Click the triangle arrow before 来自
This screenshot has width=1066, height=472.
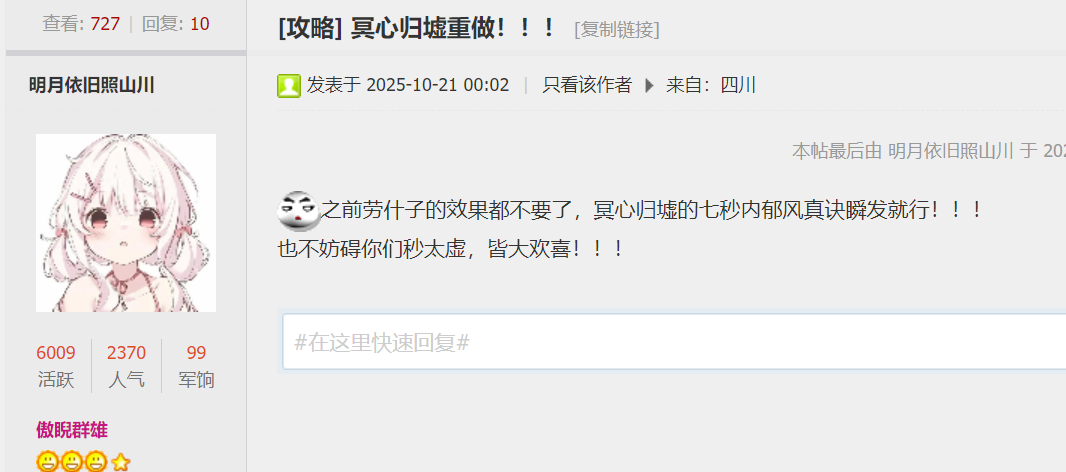click(649, 86)
